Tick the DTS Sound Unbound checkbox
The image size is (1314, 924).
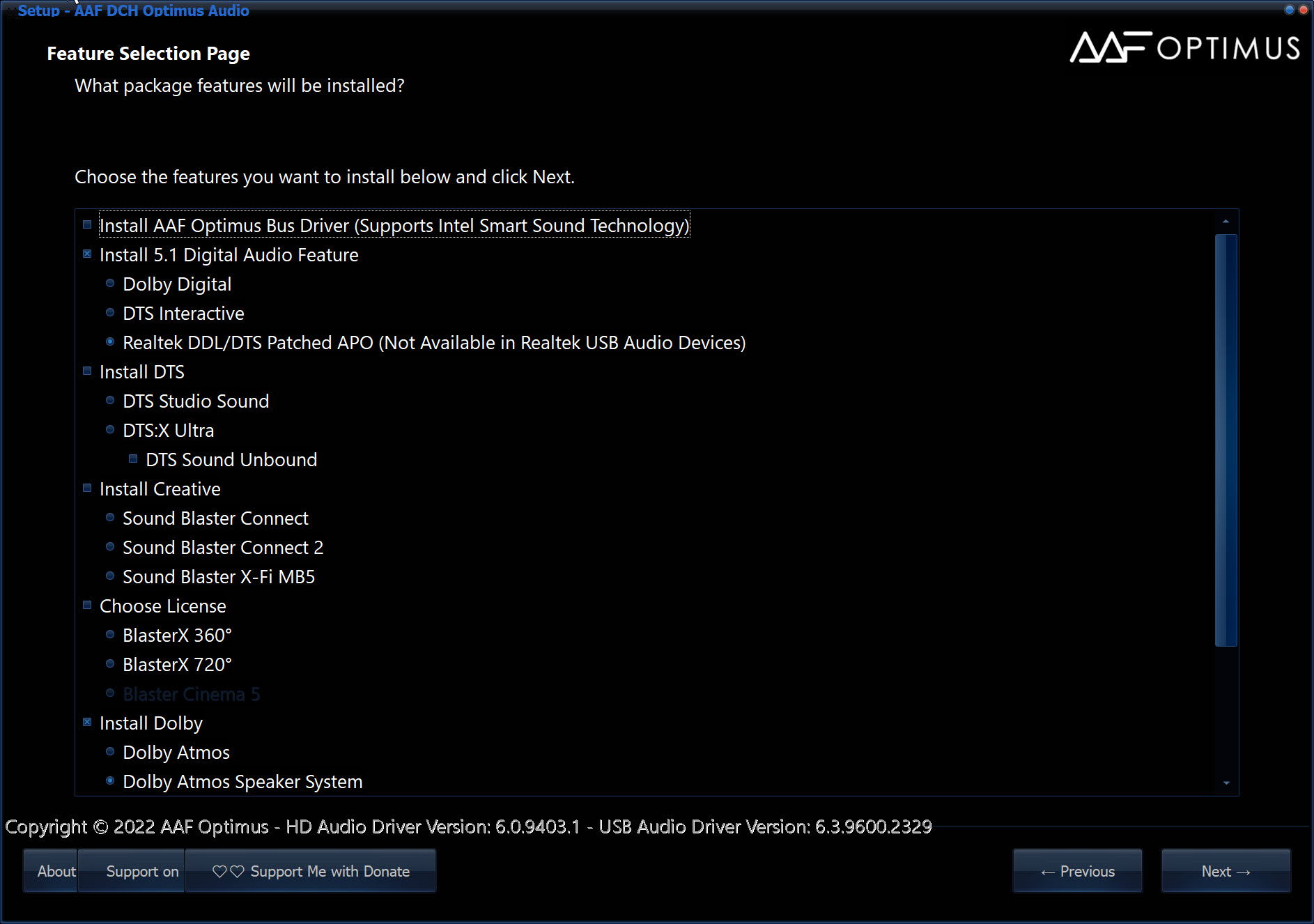(133, 459)
